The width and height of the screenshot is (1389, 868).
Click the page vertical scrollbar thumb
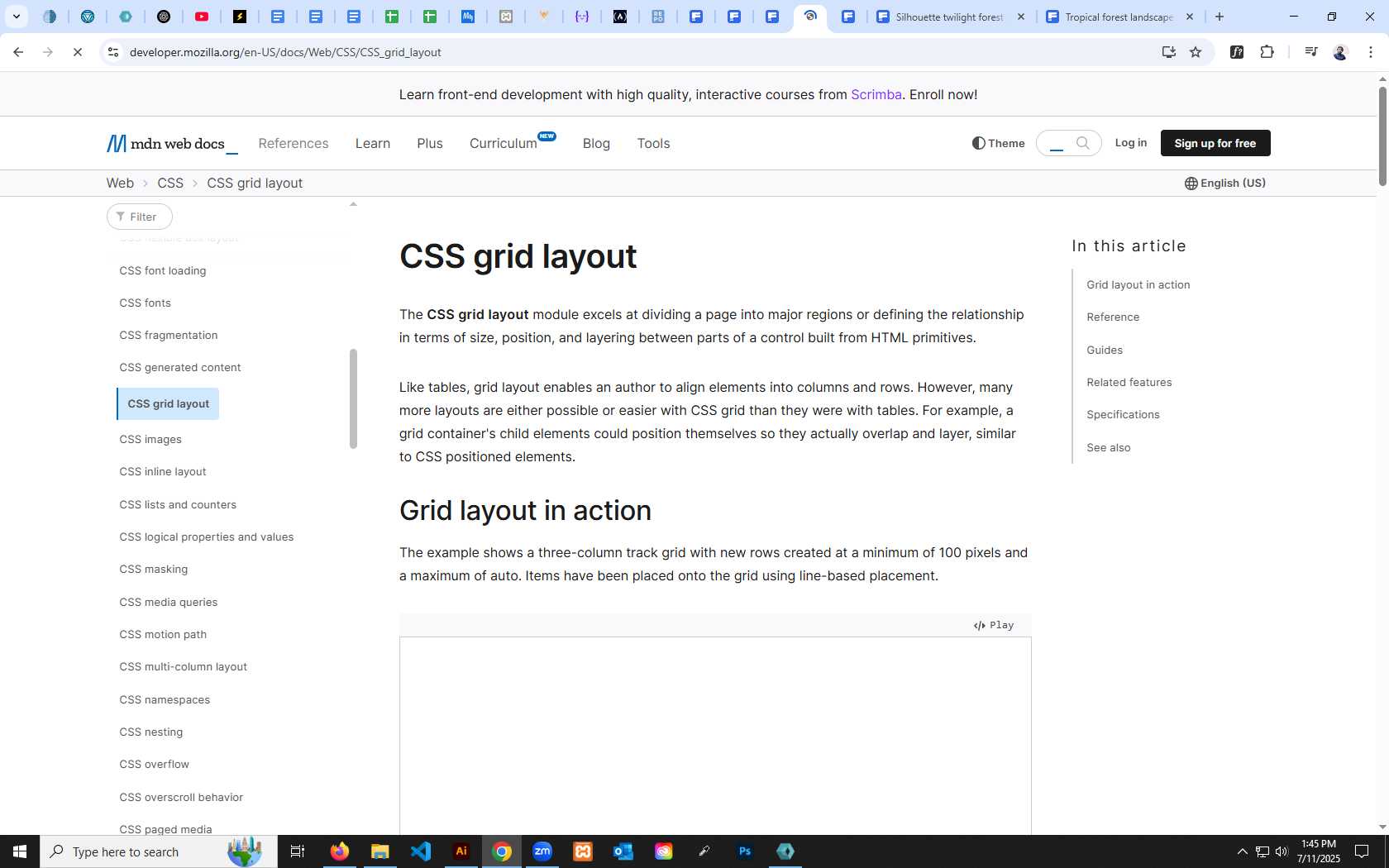[1382, 136]
